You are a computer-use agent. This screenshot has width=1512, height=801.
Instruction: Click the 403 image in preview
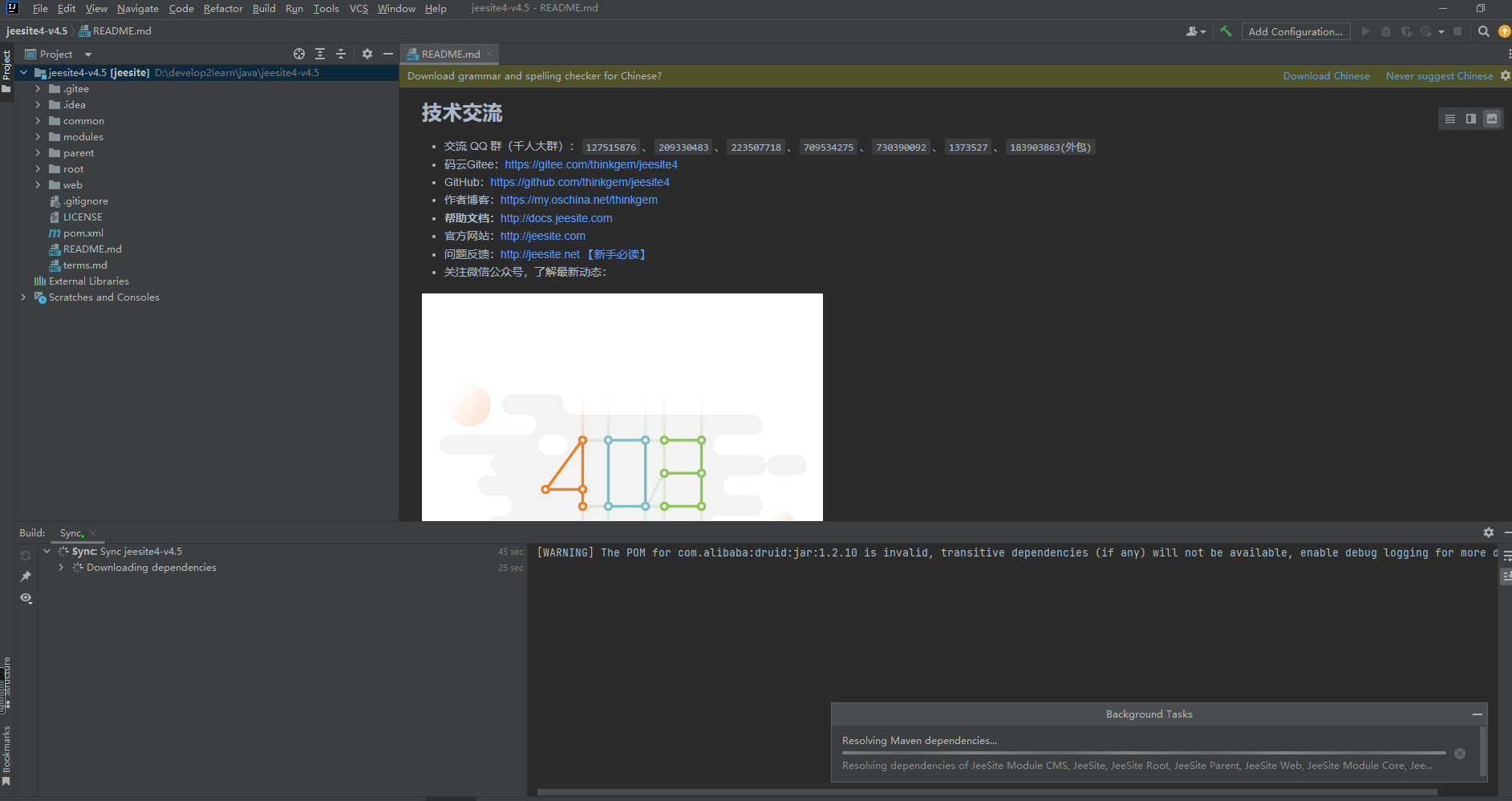(622, 407)
